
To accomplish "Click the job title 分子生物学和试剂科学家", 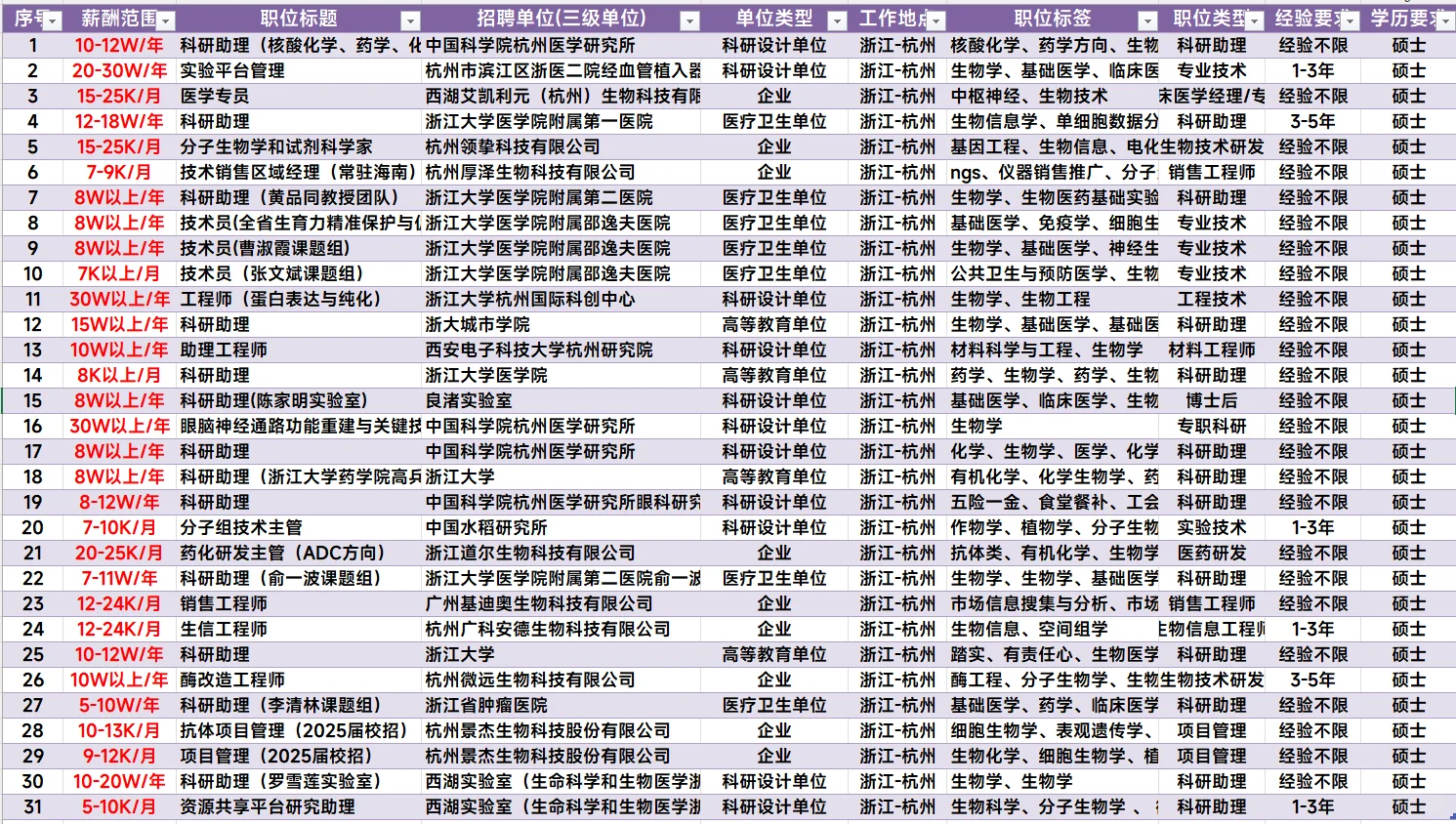I will [x=276, y=146].
